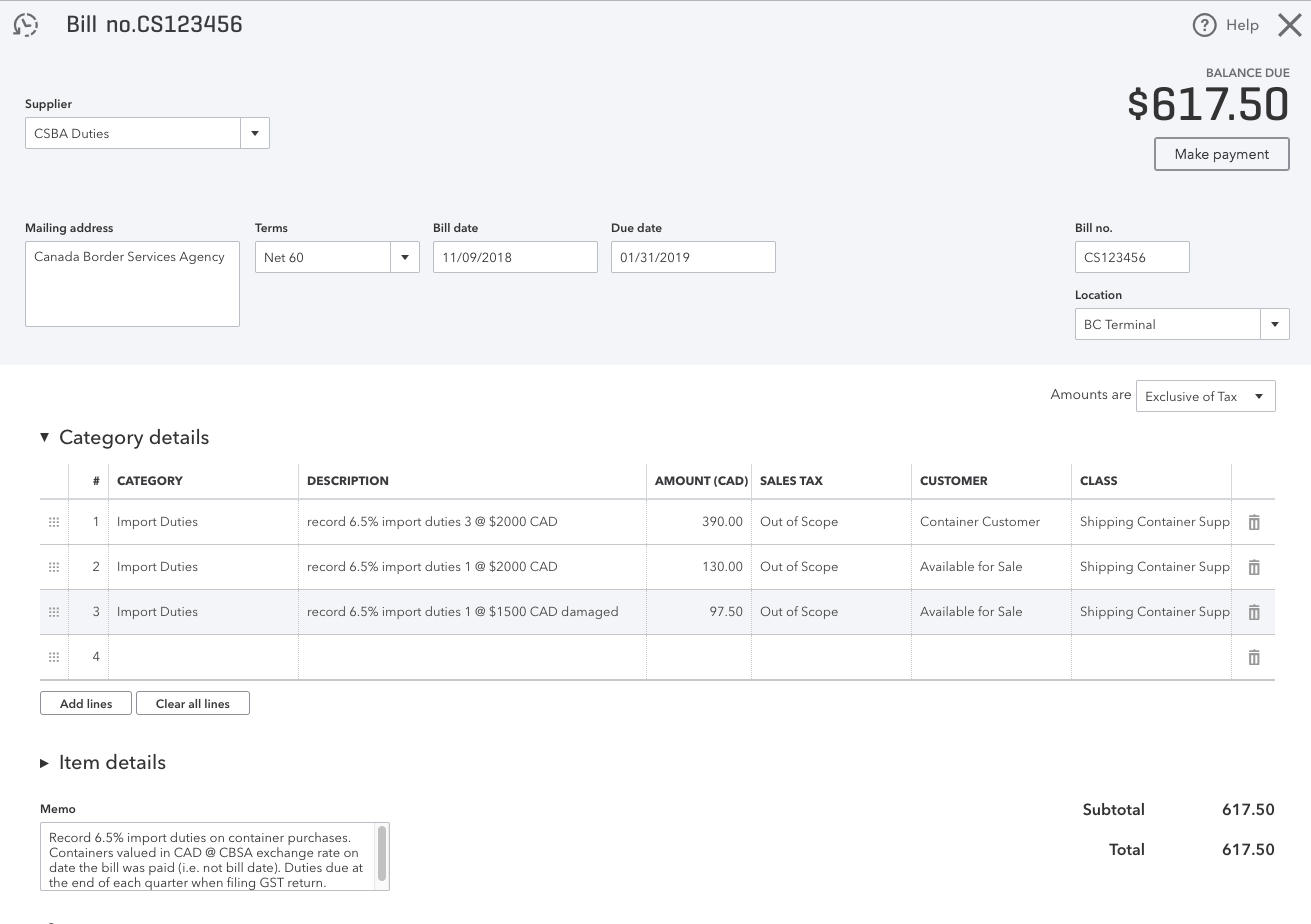Click Container Customer in line 1

(x=980, y=522)
